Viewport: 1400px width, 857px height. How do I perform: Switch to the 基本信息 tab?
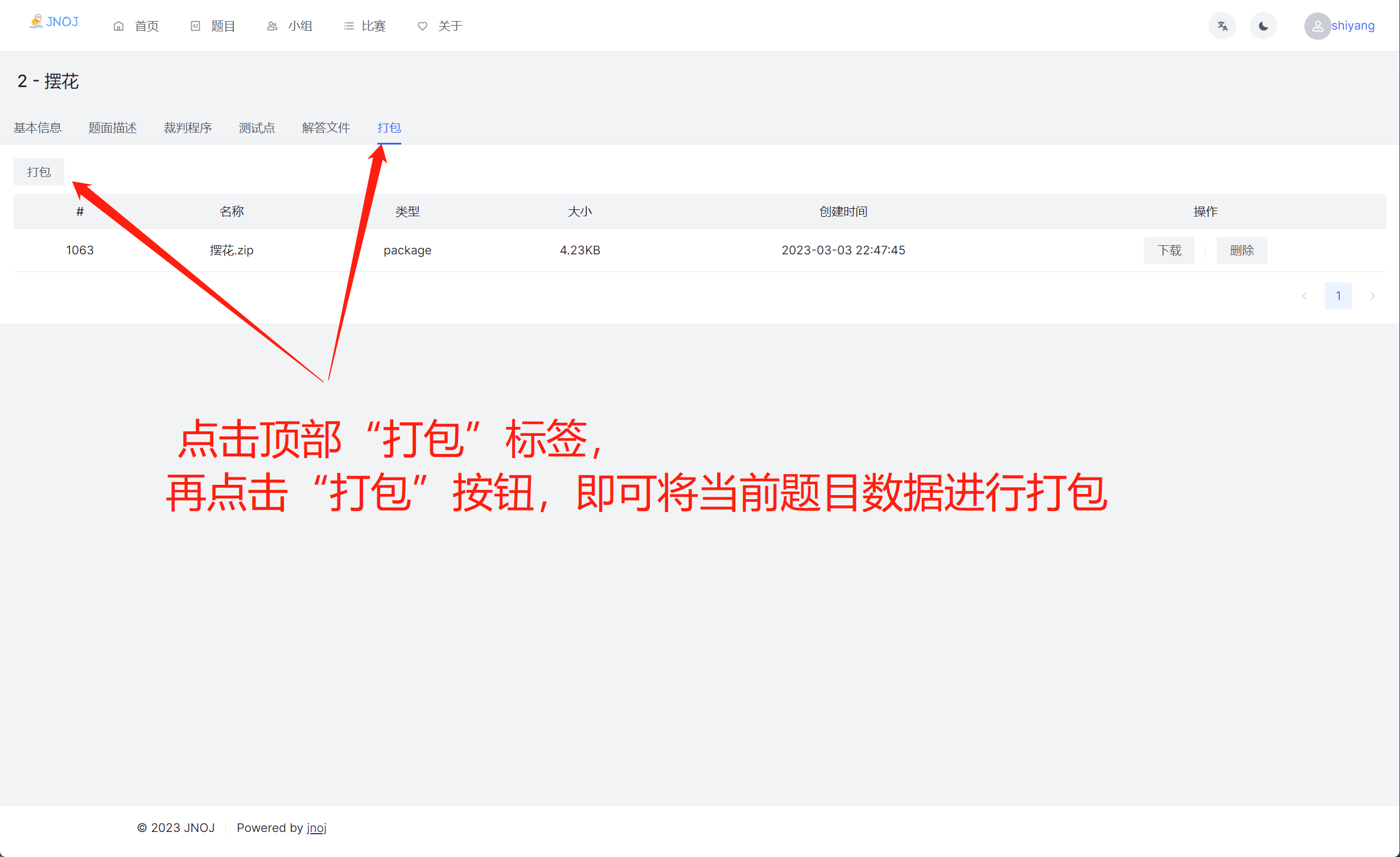point(38,127)
